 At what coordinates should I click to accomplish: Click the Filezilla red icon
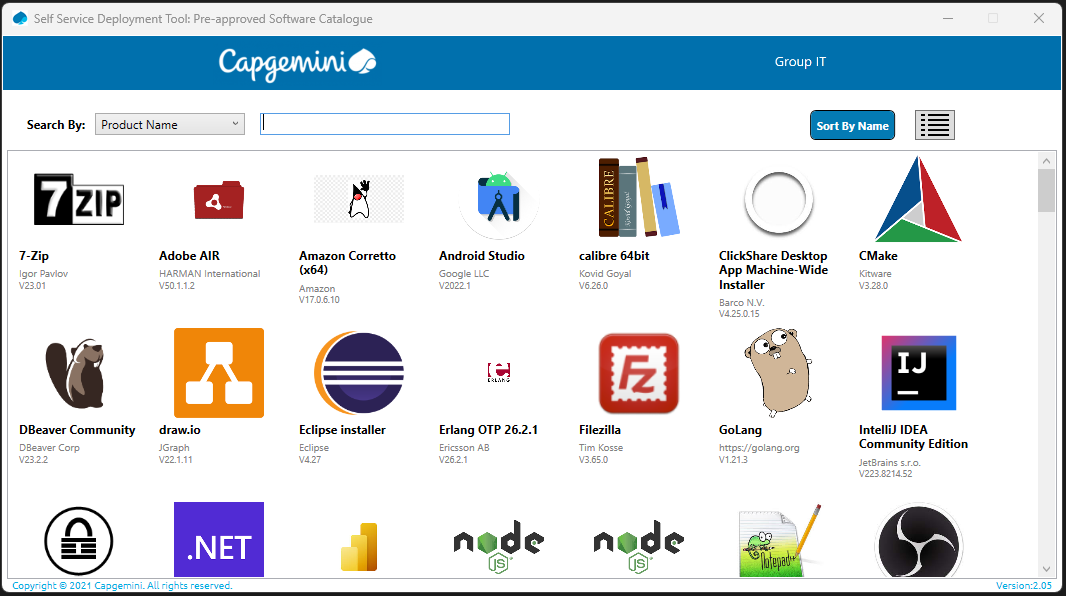pyautogui.click(x=638, y=373)
